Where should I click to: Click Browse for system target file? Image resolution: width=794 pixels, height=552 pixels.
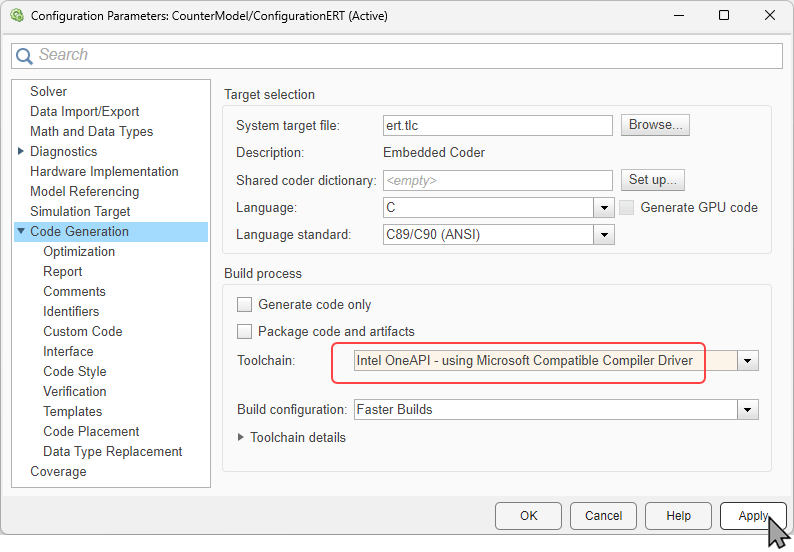click(x=655, y=125)
